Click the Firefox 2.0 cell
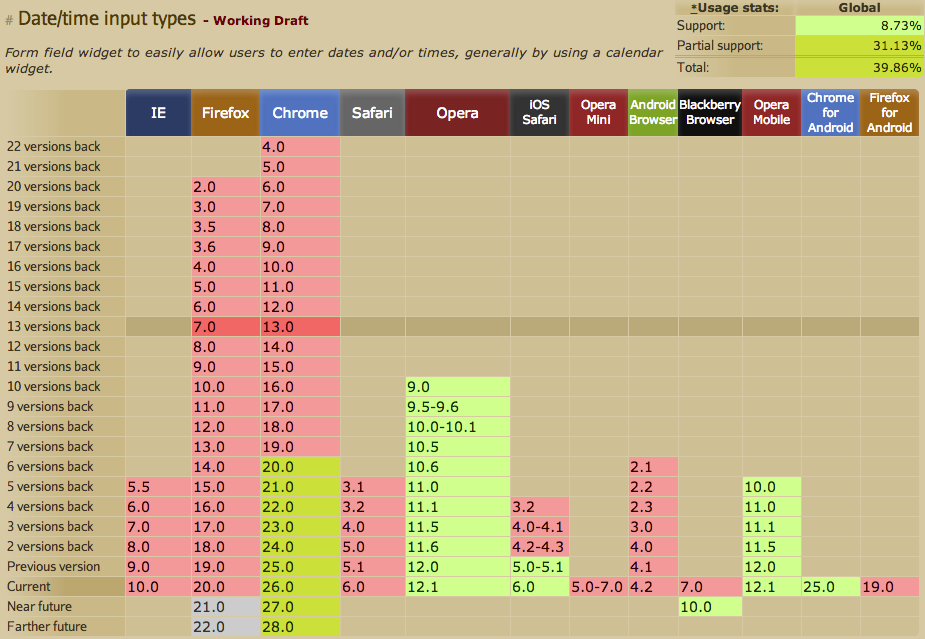Viewport: 925px width, 639px height. coord(225,187)
